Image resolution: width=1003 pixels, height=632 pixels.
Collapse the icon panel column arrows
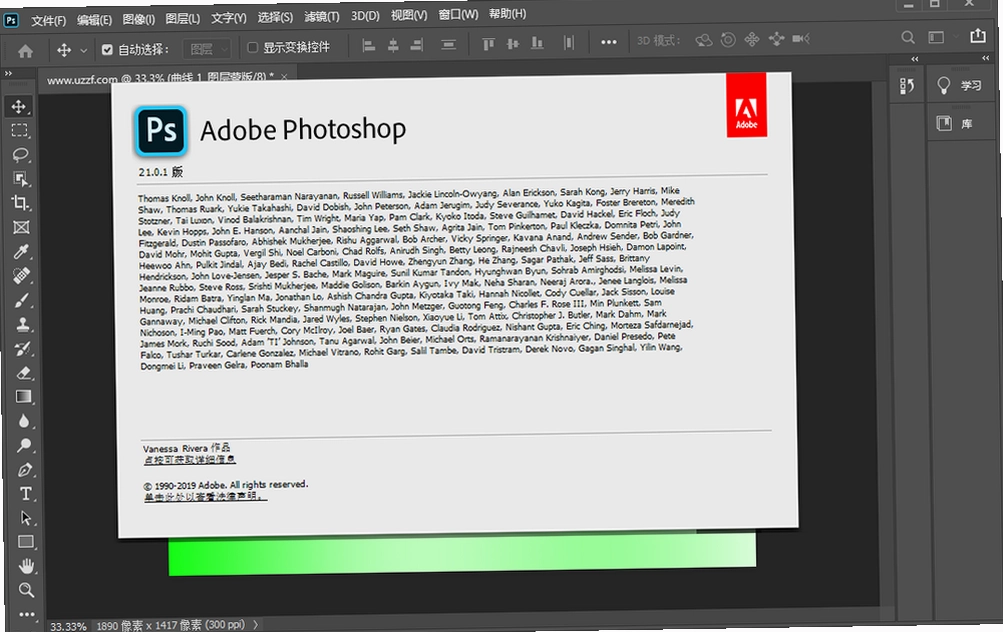pyautogui.click(x=915, y=59)
